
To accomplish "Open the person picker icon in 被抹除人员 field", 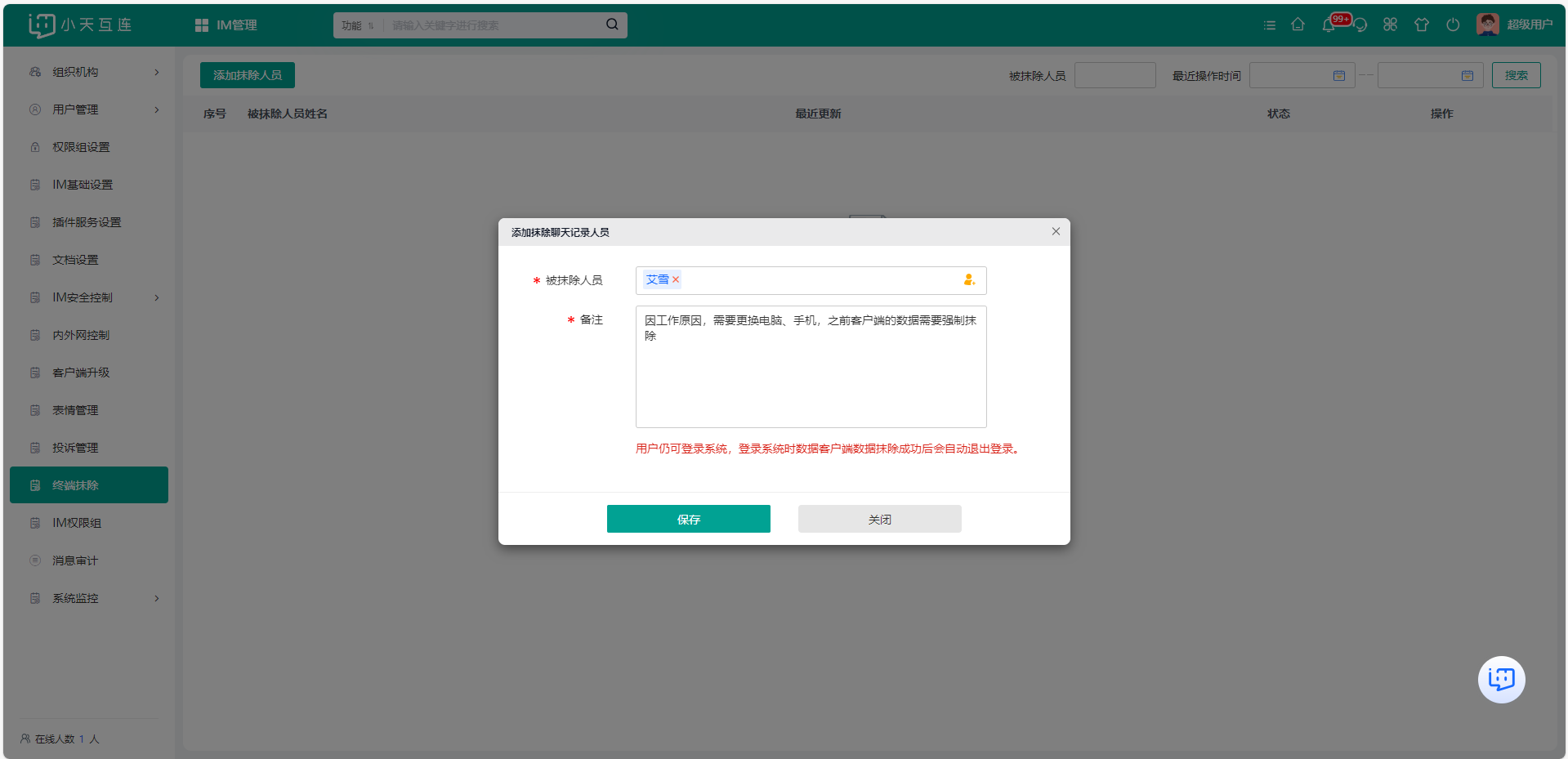I will [x=969, y=280].
